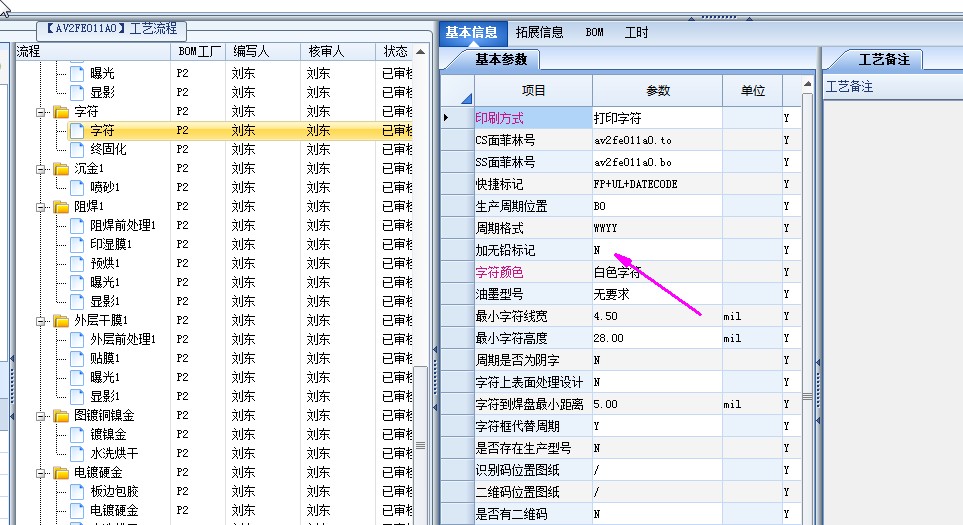Collapse the 图镀铜镍金 folder node

41,416
